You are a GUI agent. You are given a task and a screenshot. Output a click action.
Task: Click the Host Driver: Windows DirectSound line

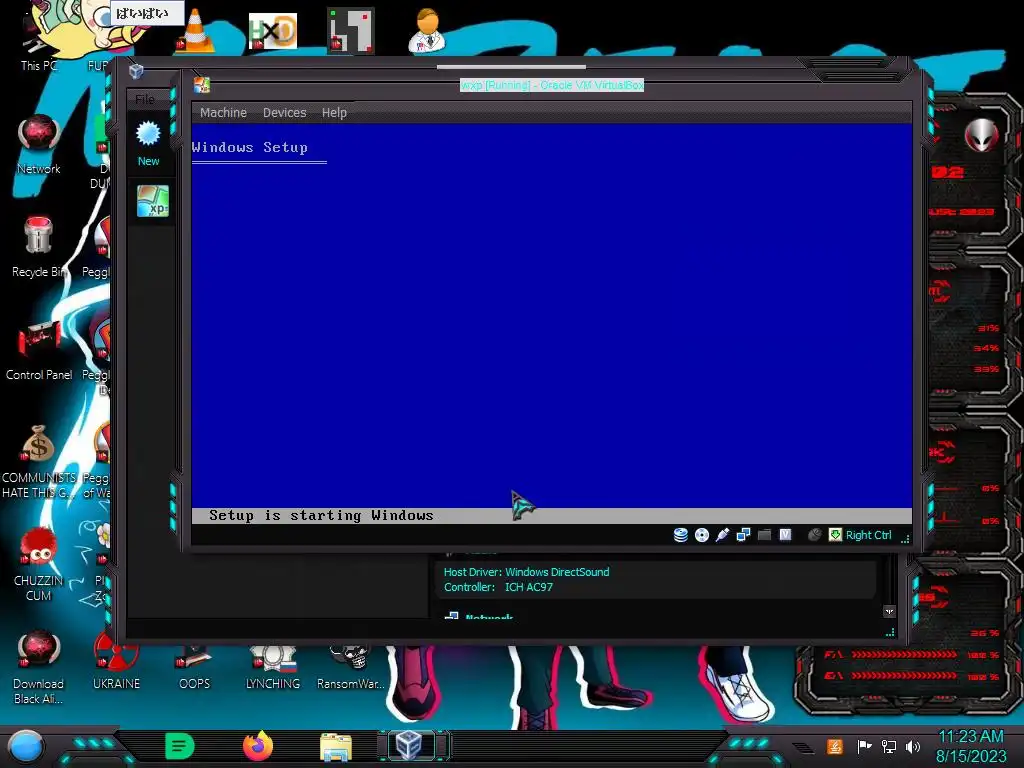526,571
